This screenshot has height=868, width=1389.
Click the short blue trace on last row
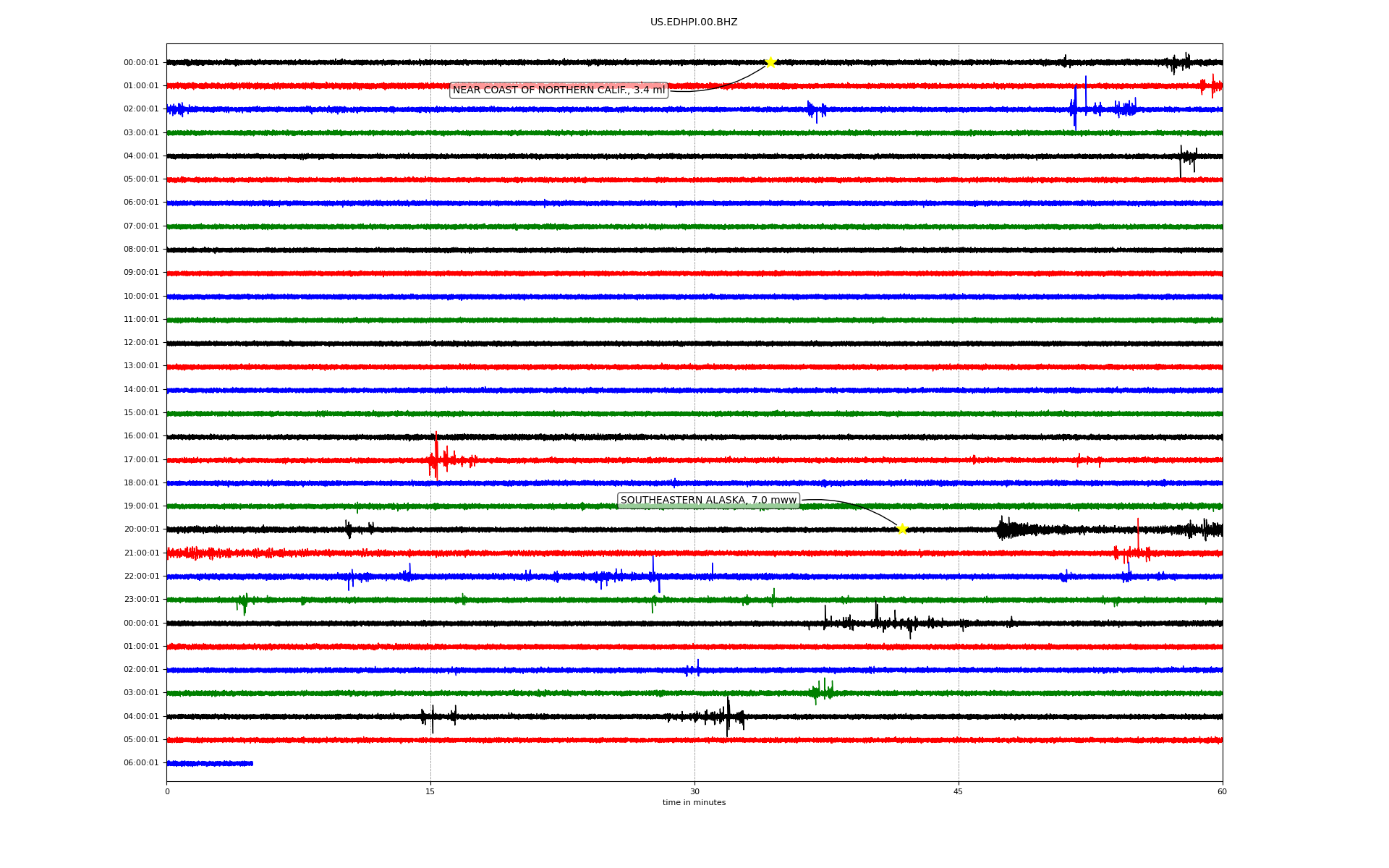click(x=210, y=763)
